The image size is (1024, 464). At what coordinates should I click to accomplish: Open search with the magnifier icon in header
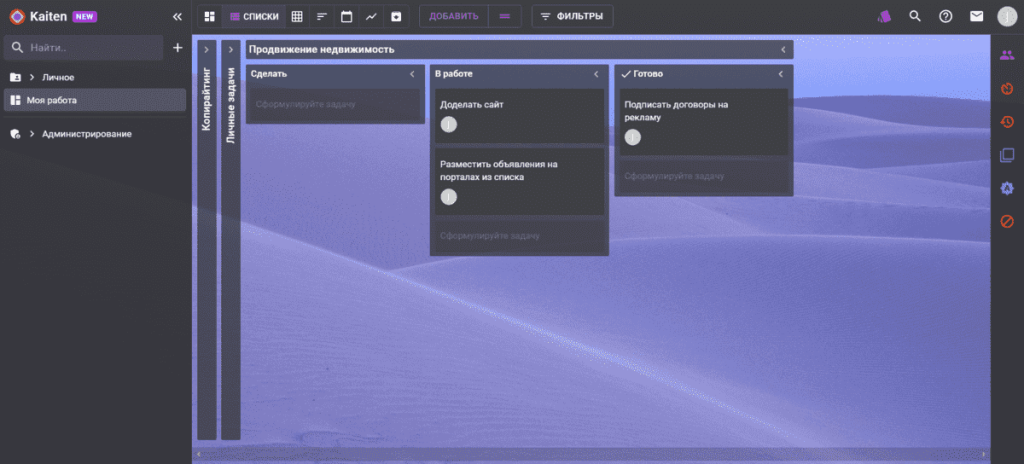915,16
